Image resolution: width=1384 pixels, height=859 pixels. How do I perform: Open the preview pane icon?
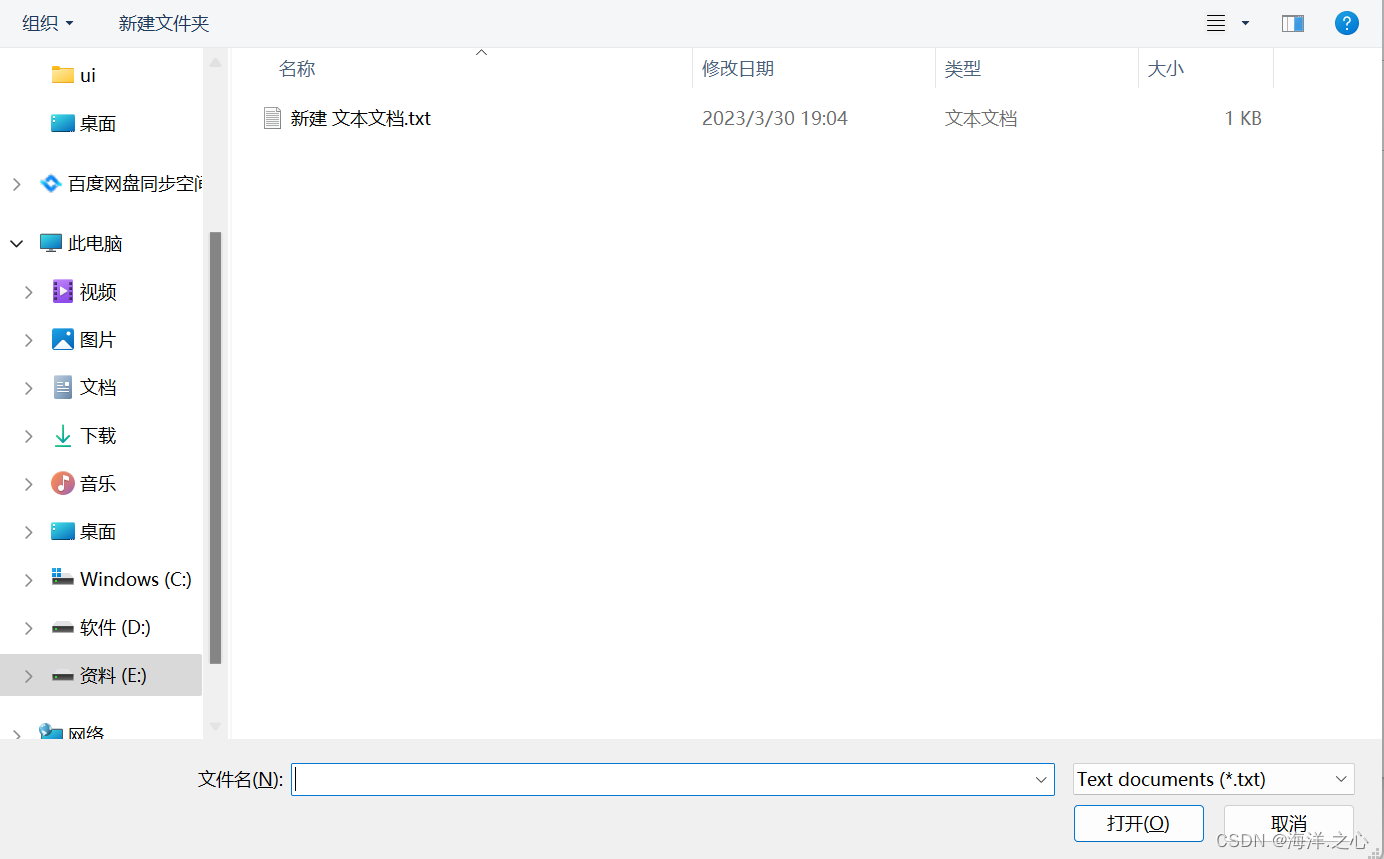click(1292, 22)
